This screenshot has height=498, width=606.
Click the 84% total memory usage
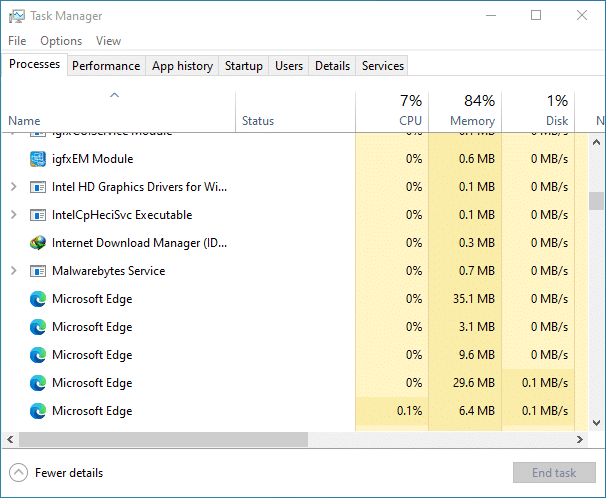(479, 101)
